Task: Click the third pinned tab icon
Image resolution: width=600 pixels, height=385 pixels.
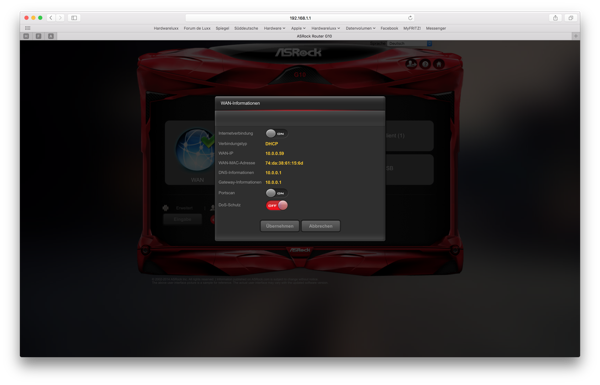Action: [51, 36]
